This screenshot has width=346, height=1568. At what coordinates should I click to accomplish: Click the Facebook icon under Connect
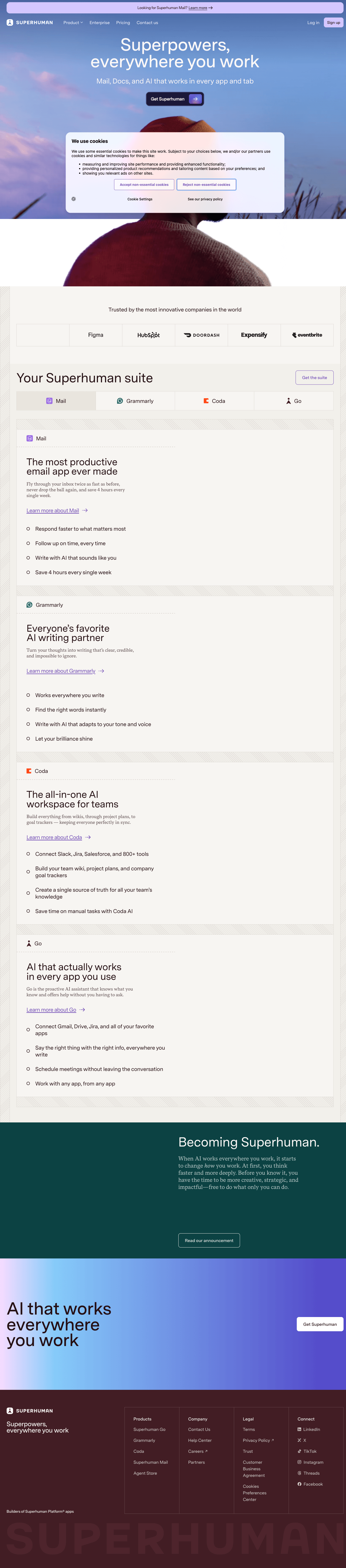coord(299,1484)
